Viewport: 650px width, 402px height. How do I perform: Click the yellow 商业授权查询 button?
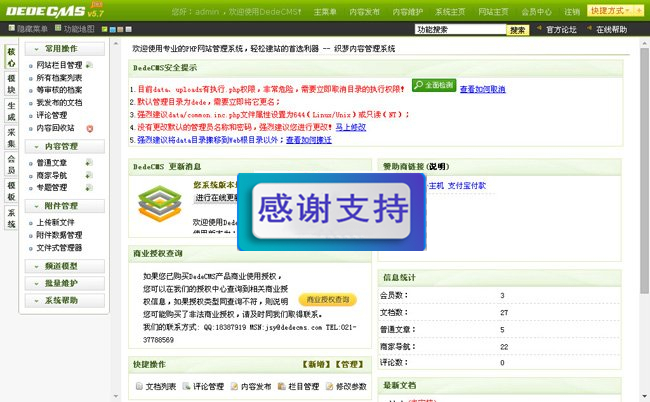point(327,300)
